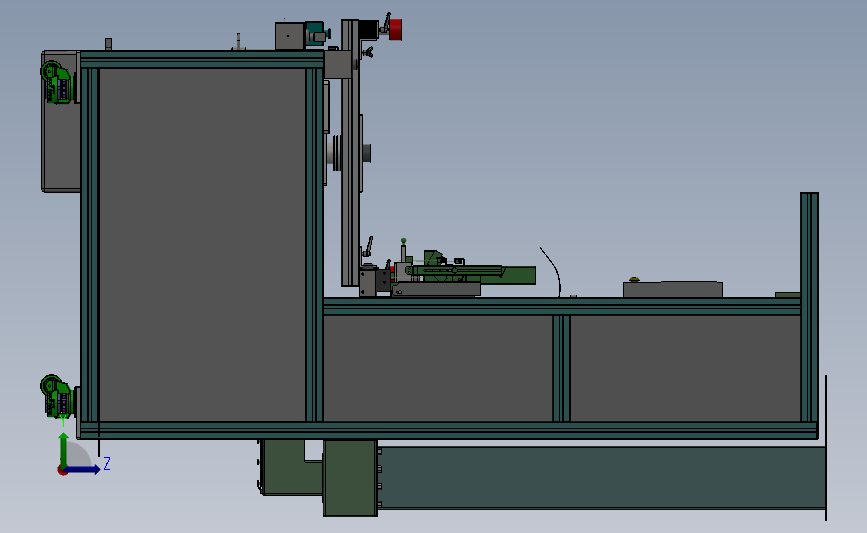This screenshot has height=533, width=867.
Task: Select the red knob atop the column
Action: tap(395, 30)
